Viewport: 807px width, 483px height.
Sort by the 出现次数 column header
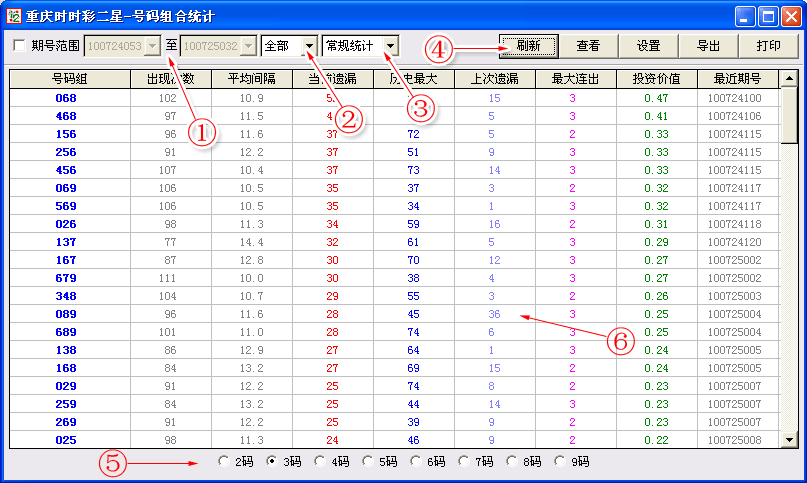coord(171,79)
